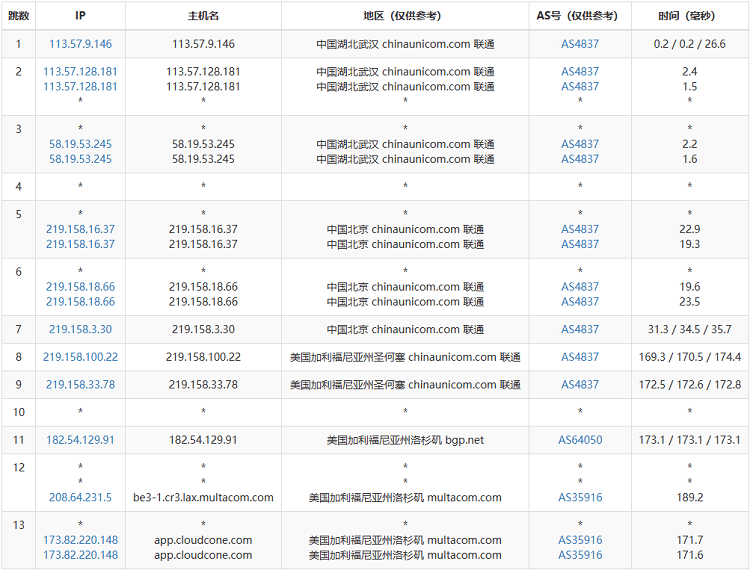Click the time value 2.2 in hop 3
750x573 pixels.
click(x=690, y=144)
